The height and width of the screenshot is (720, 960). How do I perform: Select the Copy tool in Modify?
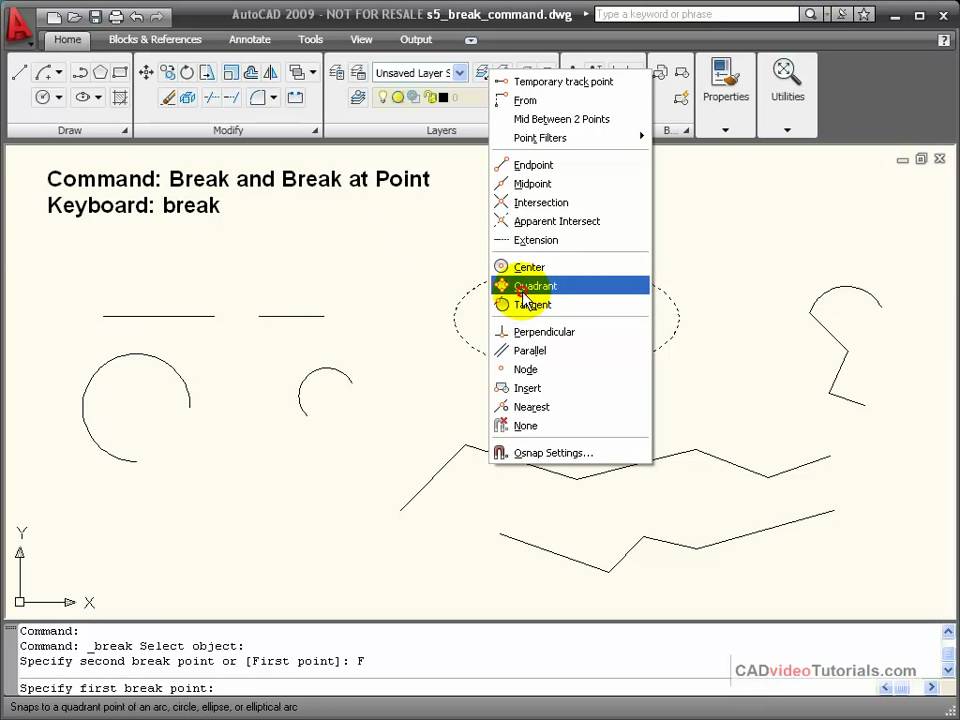click(x=167, y=73)
